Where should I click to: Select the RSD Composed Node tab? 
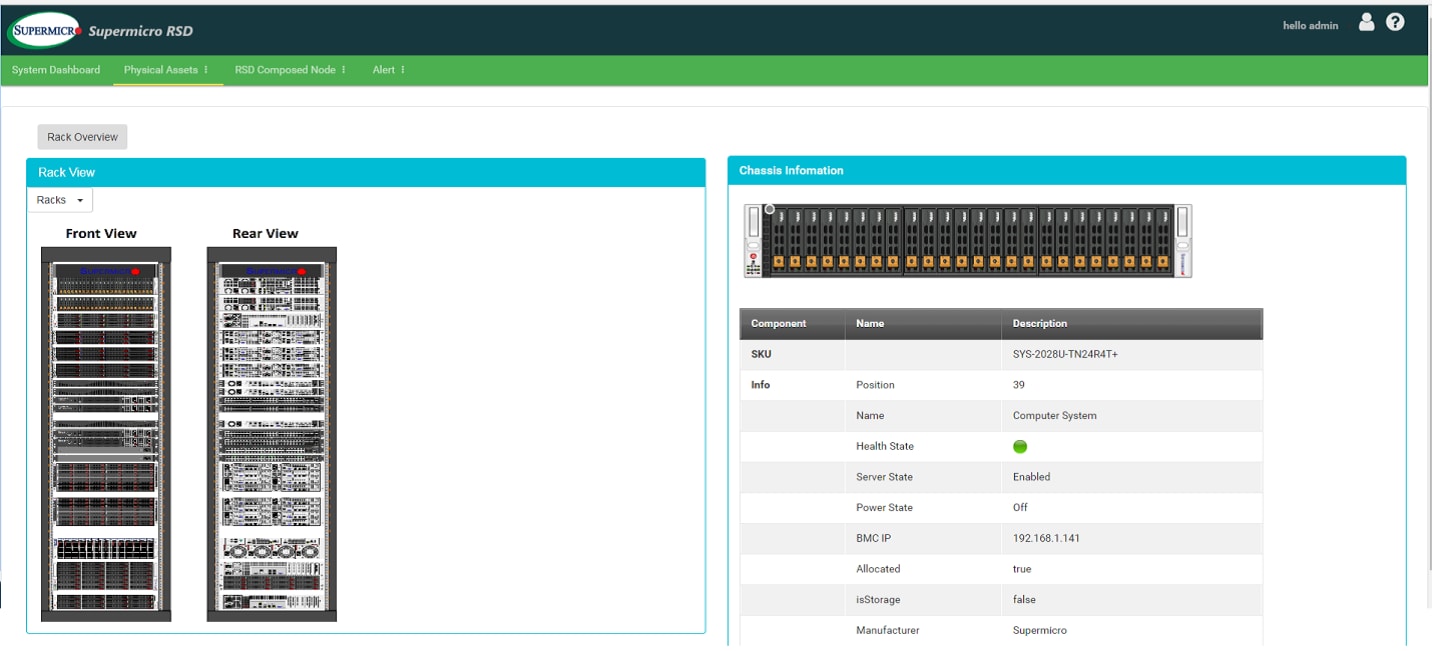click(285, 70)
